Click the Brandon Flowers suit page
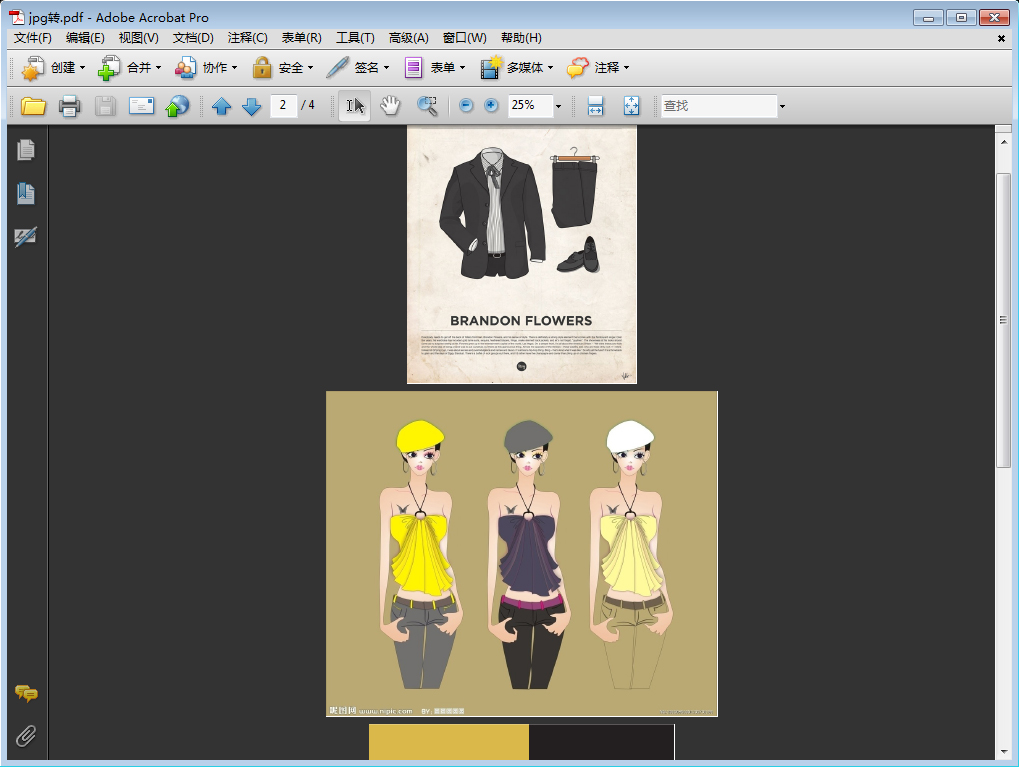1019x767 pixels. coord(522,255)
